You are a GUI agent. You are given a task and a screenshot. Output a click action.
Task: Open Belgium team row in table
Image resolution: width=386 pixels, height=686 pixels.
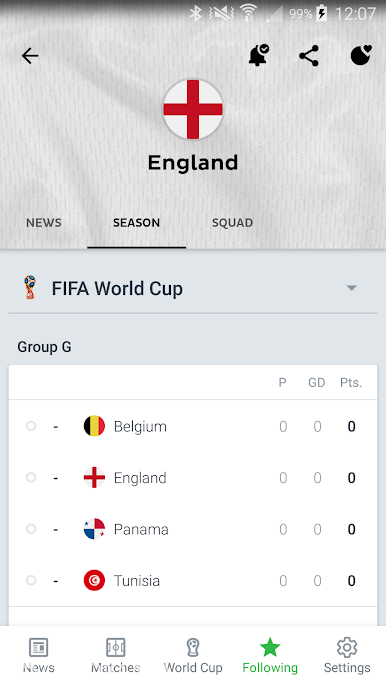click(193, 426)
